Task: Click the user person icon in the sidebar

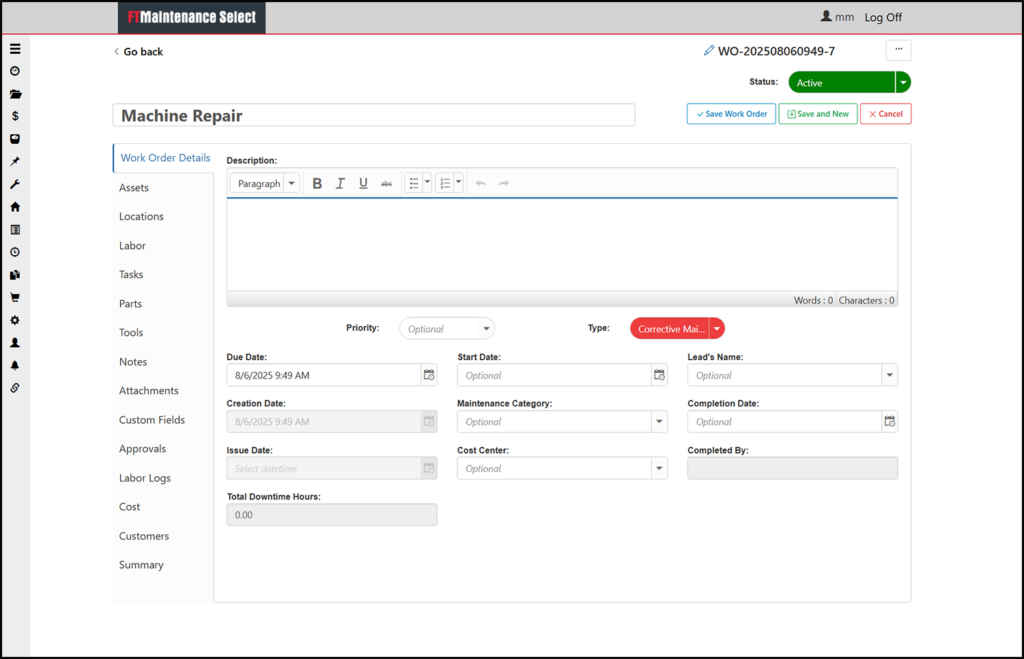Action: [x=15, y=343]
